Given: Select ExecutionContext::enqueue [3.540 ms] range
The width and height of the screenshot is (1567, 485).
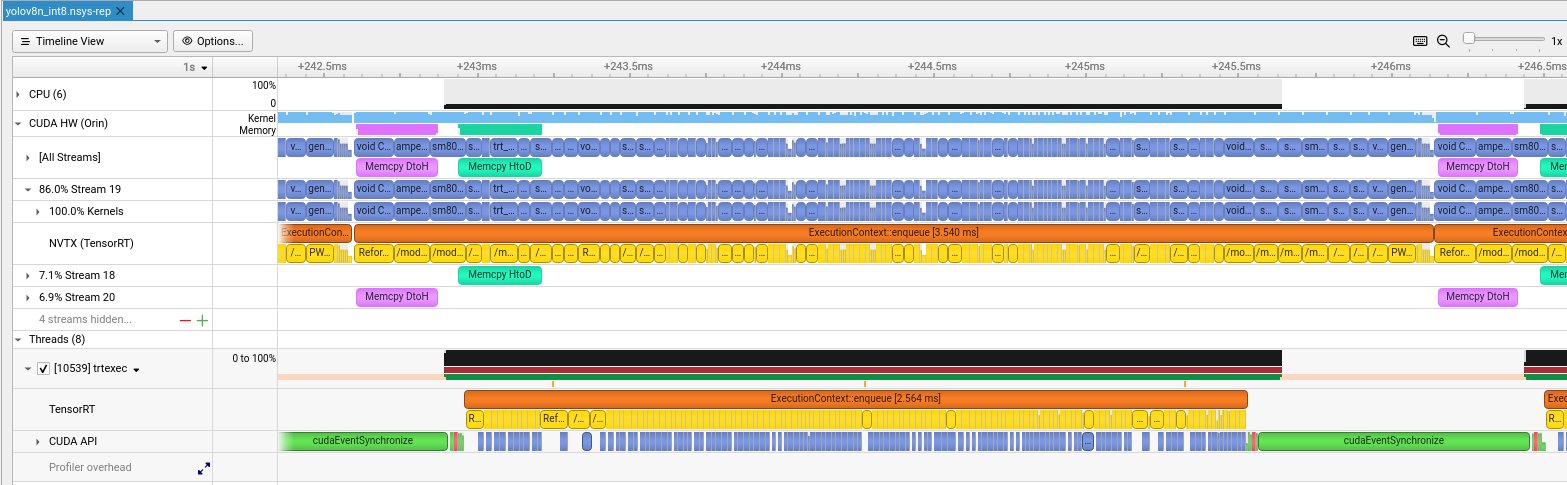Looking at the screenshot, I should [x=893, y=232].
